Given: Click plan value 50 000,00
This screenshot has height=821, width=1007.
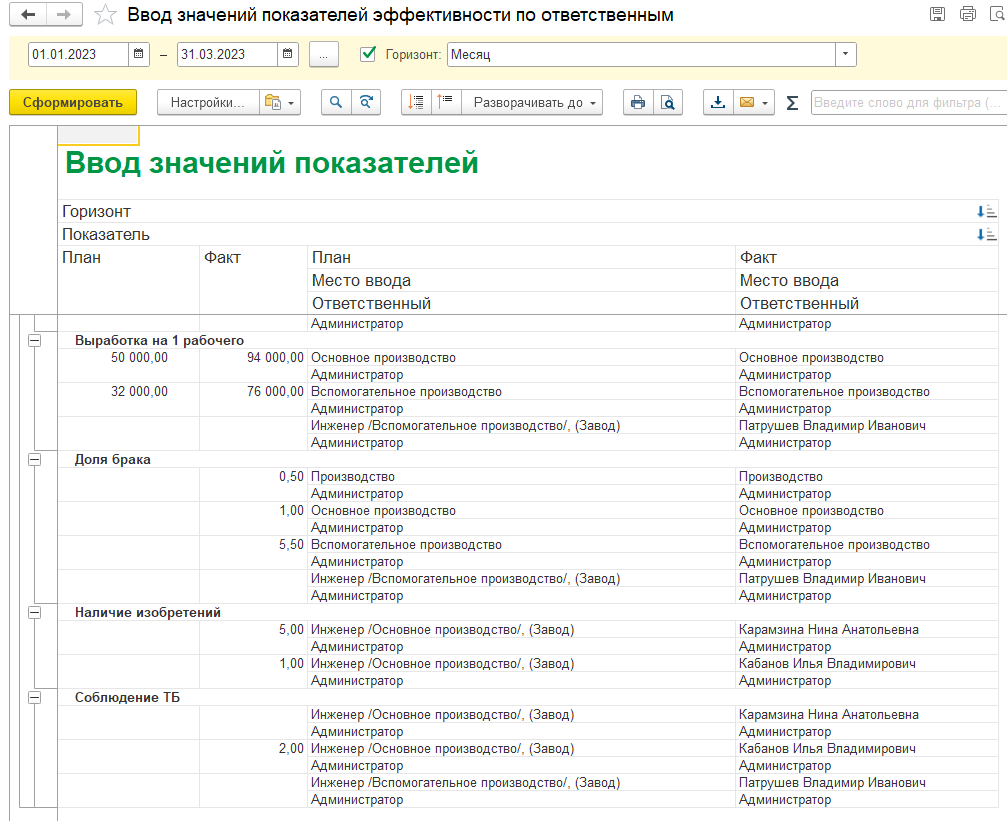Looking at the screenshot, I should (x=139, y=358).
